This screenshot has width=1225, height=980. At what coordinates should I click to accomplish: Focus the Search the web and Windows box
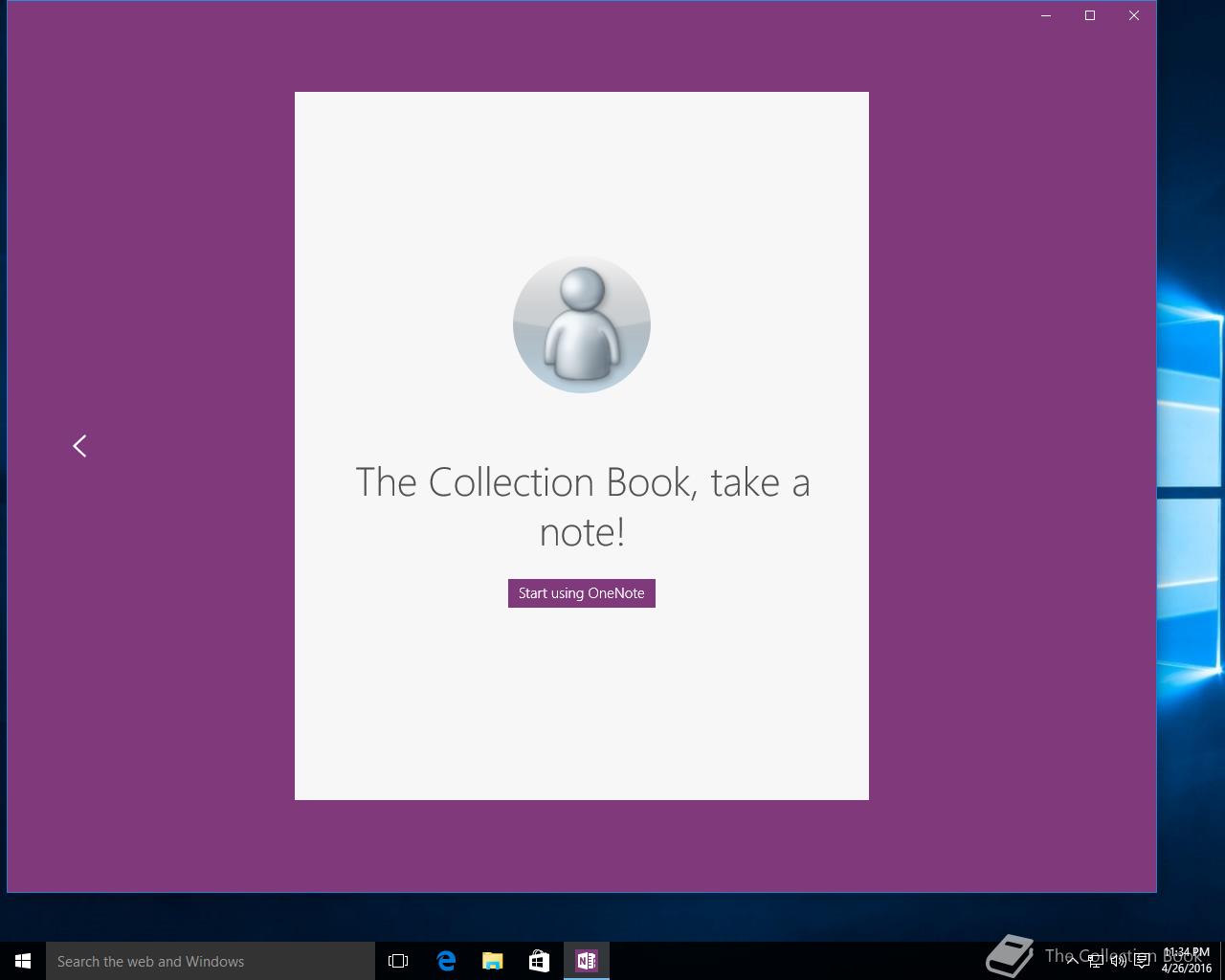tap(211, 961)
